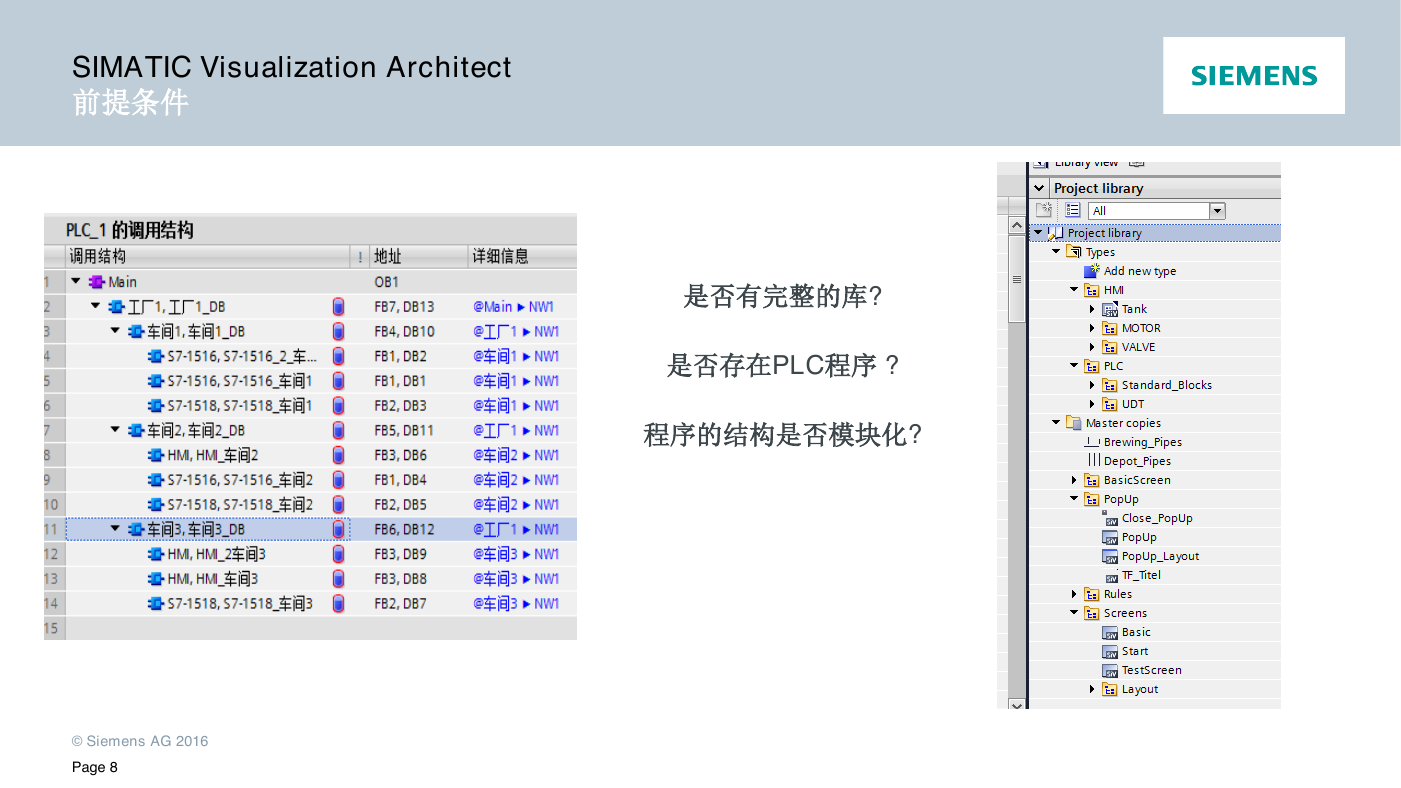Screen dimensions: 1401x788
Task: Collapse the 车间3, 车间3_DB node
Action: pos(116,529)
